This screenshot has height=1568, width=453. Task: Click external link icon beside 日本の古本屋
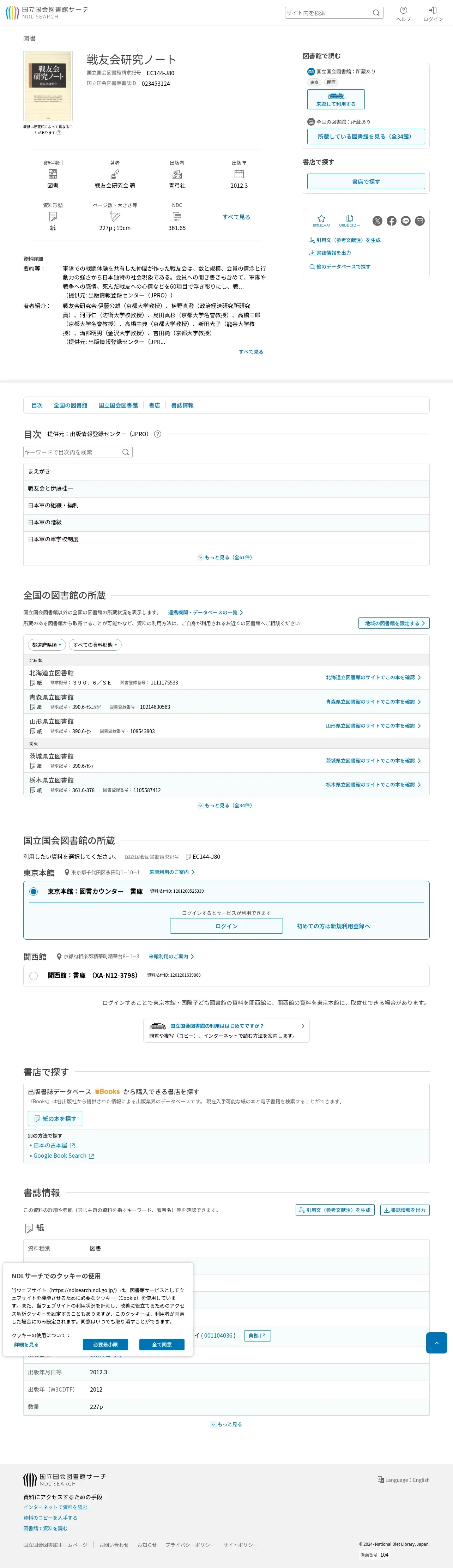click(x=72, y=1146)
